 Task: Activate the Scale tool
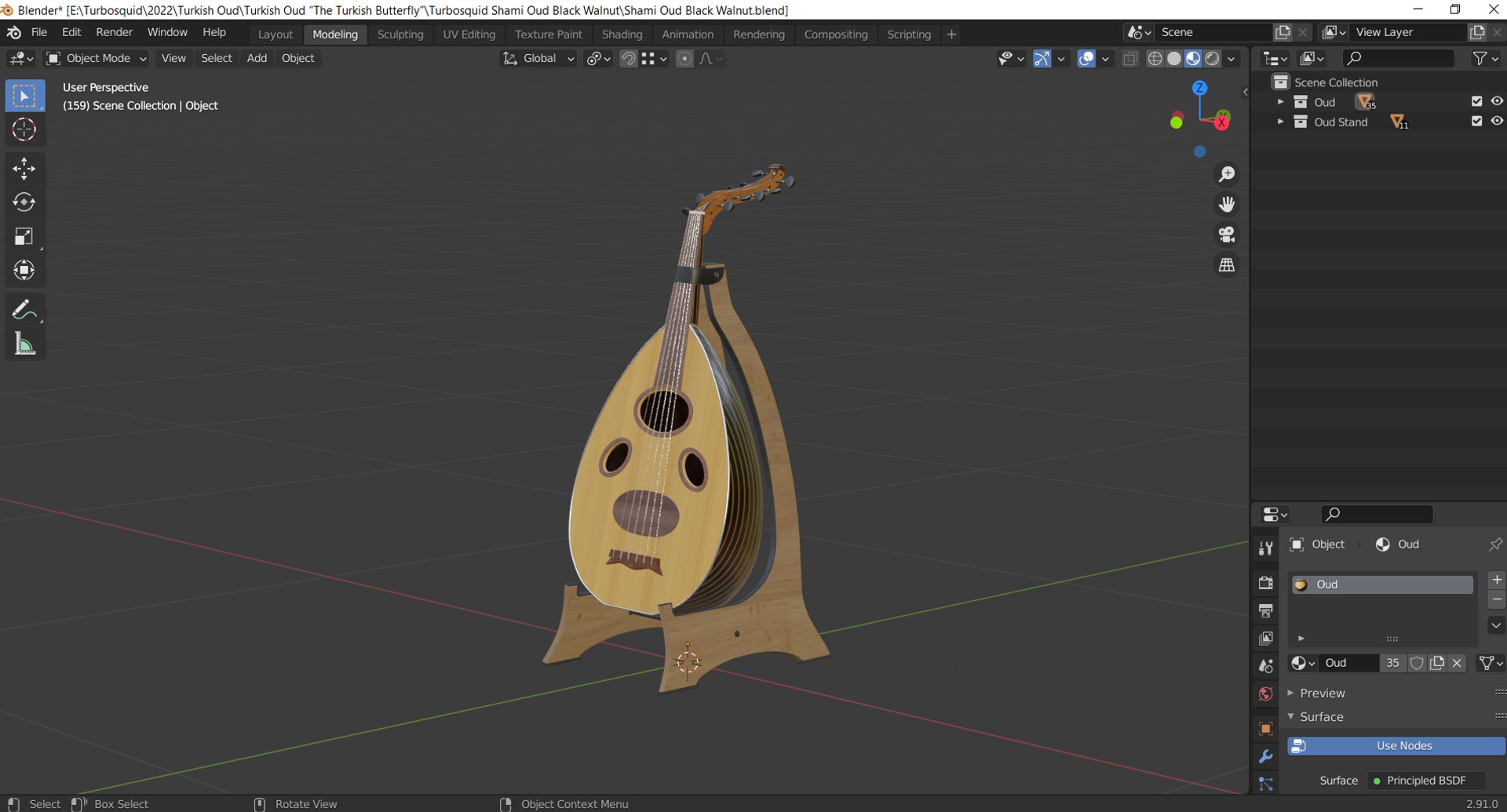coord(24,236)
